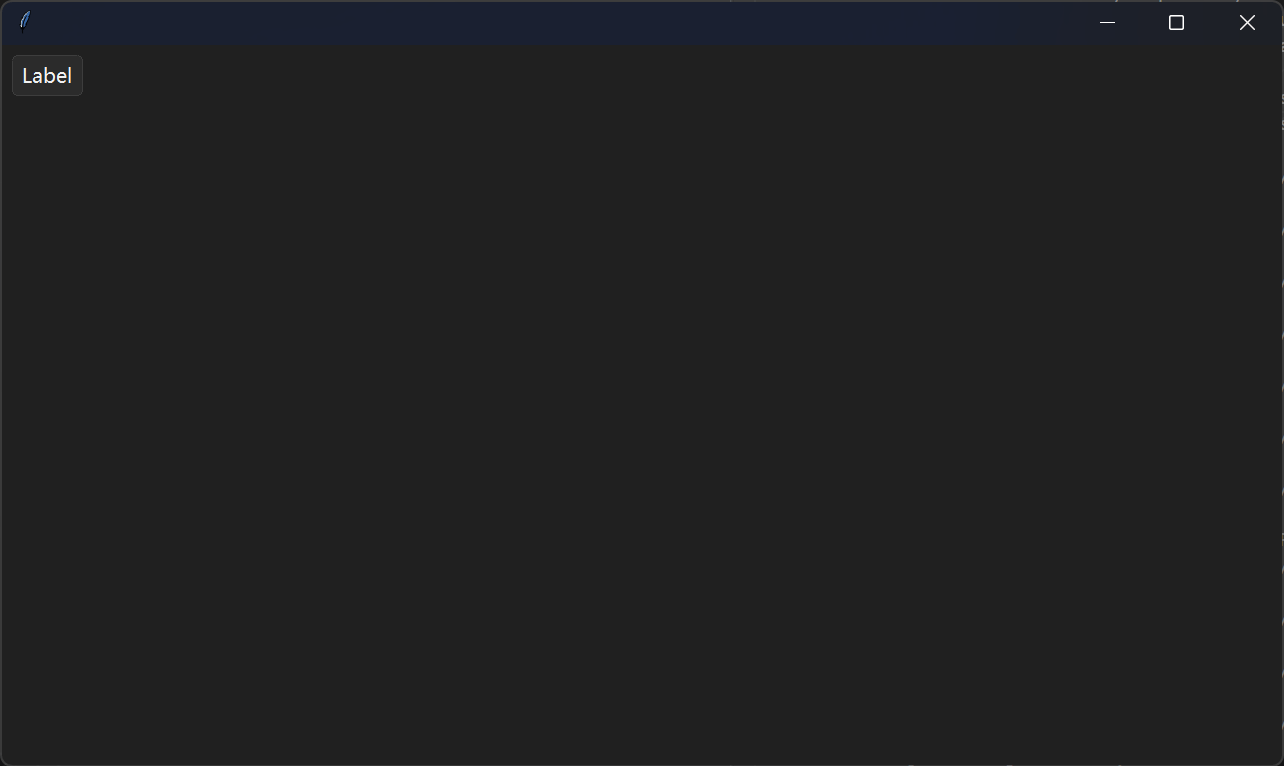This screenshot has height=766, width=1284.
Task: Click the square maximize icon
Action: pos(1176,22)
